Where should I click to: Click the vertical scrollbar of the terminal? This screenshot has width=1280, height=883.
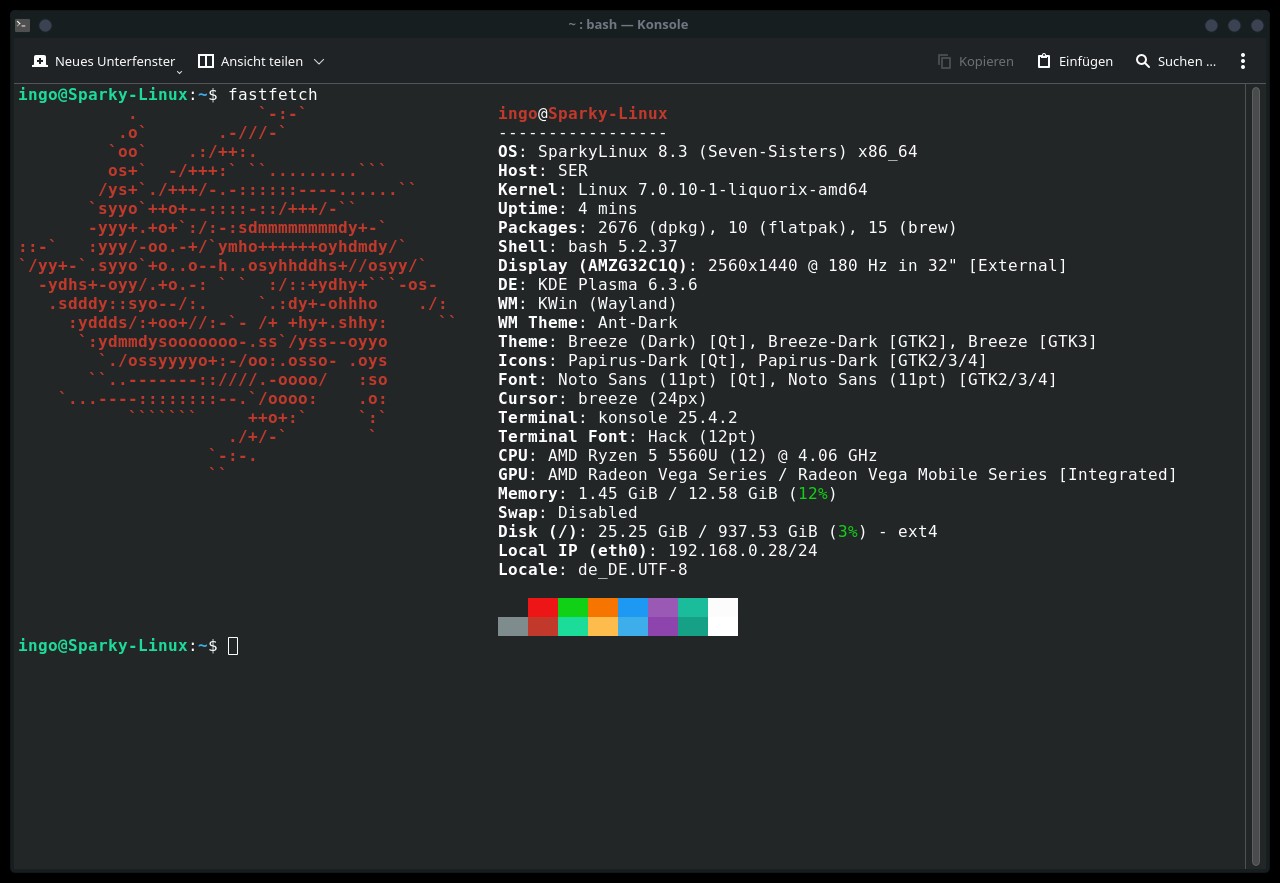(1257, 477)
